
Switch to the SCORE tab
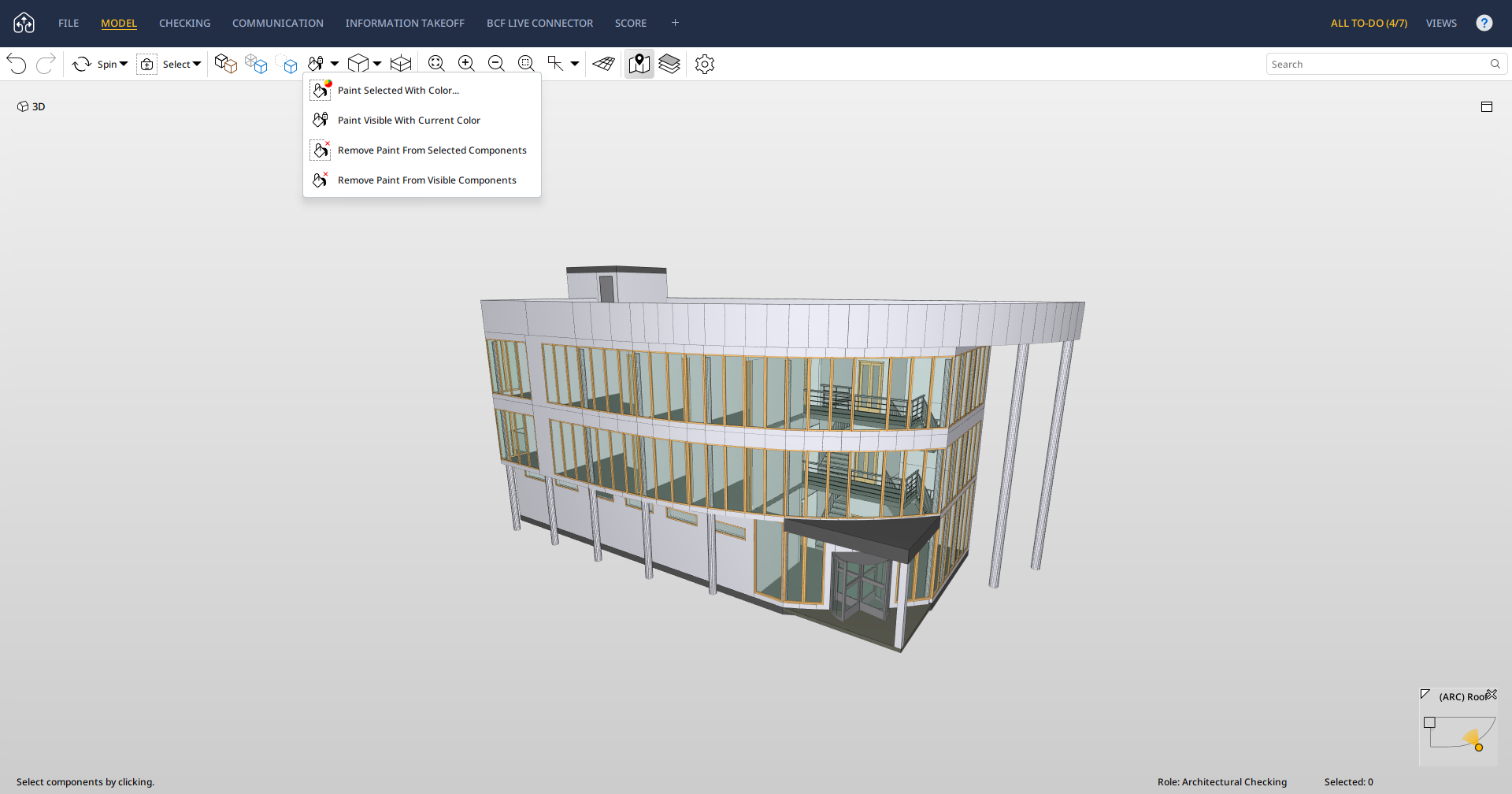(x=631, y=23)
